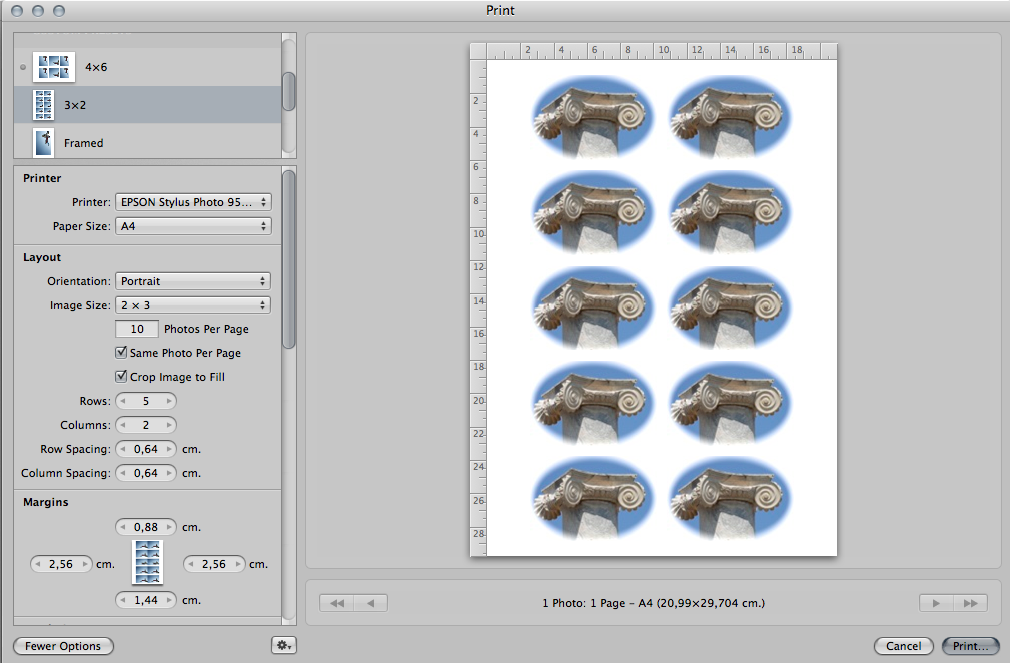Click the Fewer Options button
This screenshot has height=663, width=1010.
tap(63, 646)
